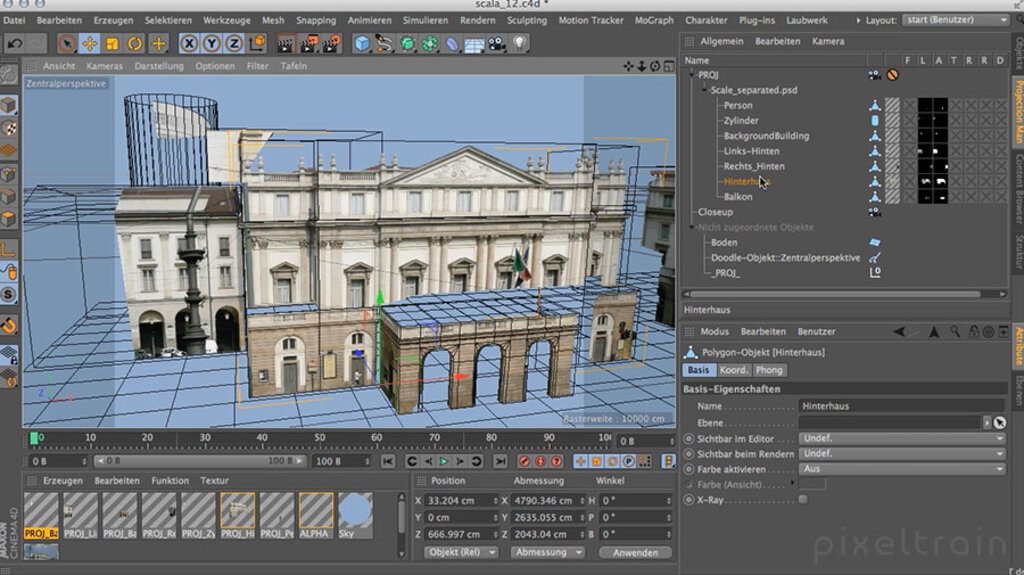Add a cube primitive object
The width and height of the screenshot is (1024, 575).
click(x=362, y=44)
